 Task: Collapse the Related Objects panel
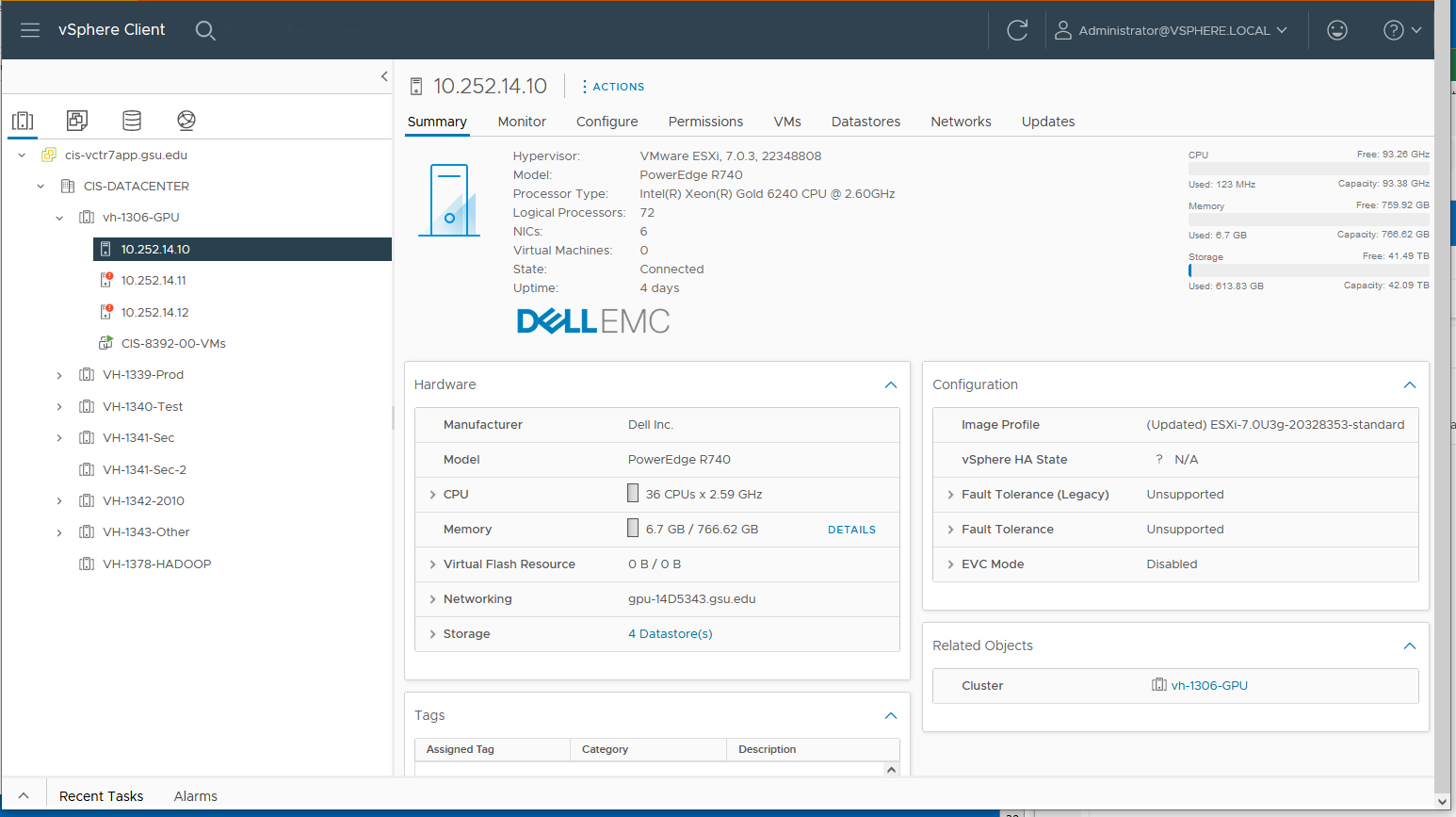1410,645
